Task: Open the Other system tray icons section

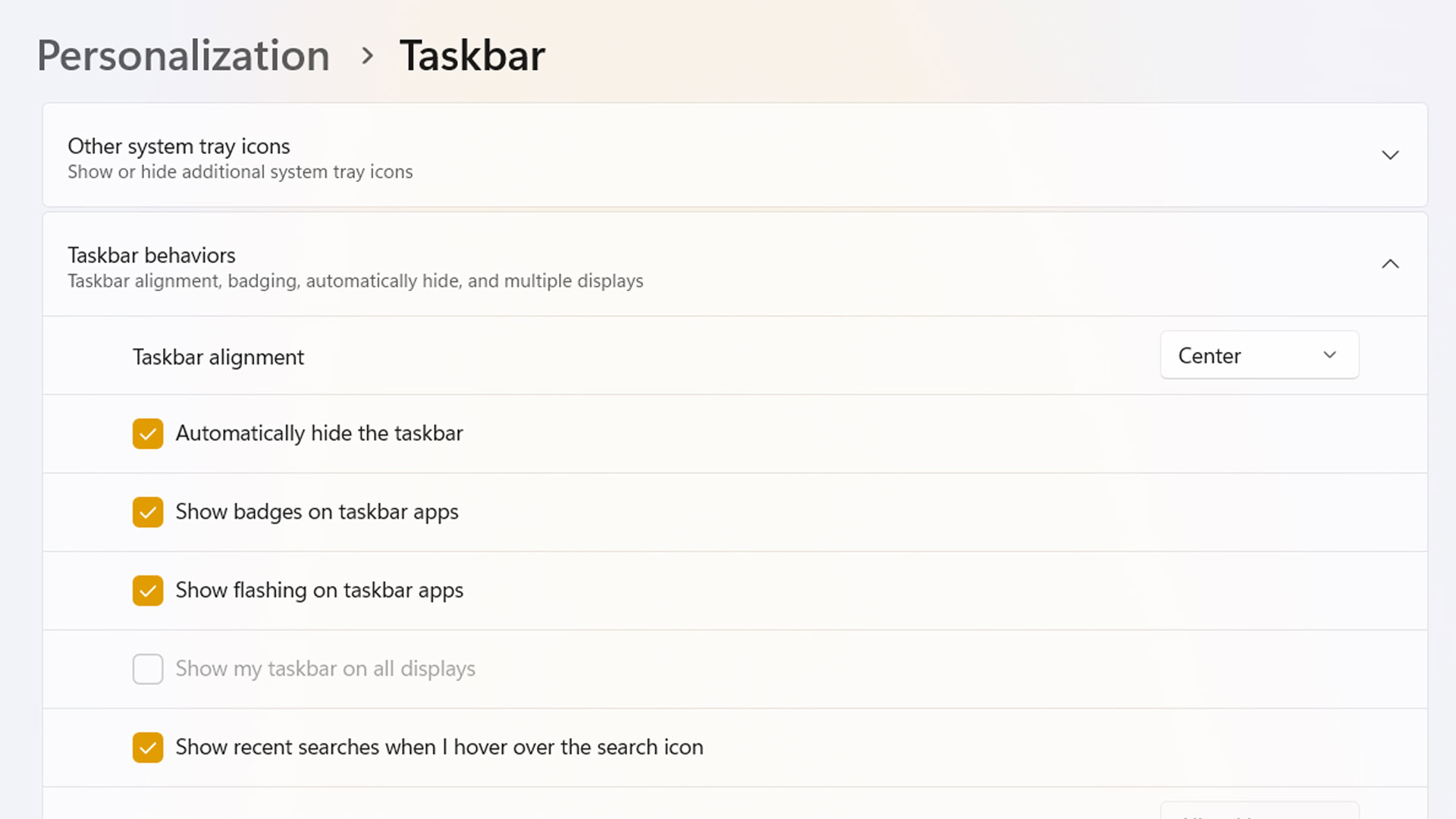Action: point(240,157)
